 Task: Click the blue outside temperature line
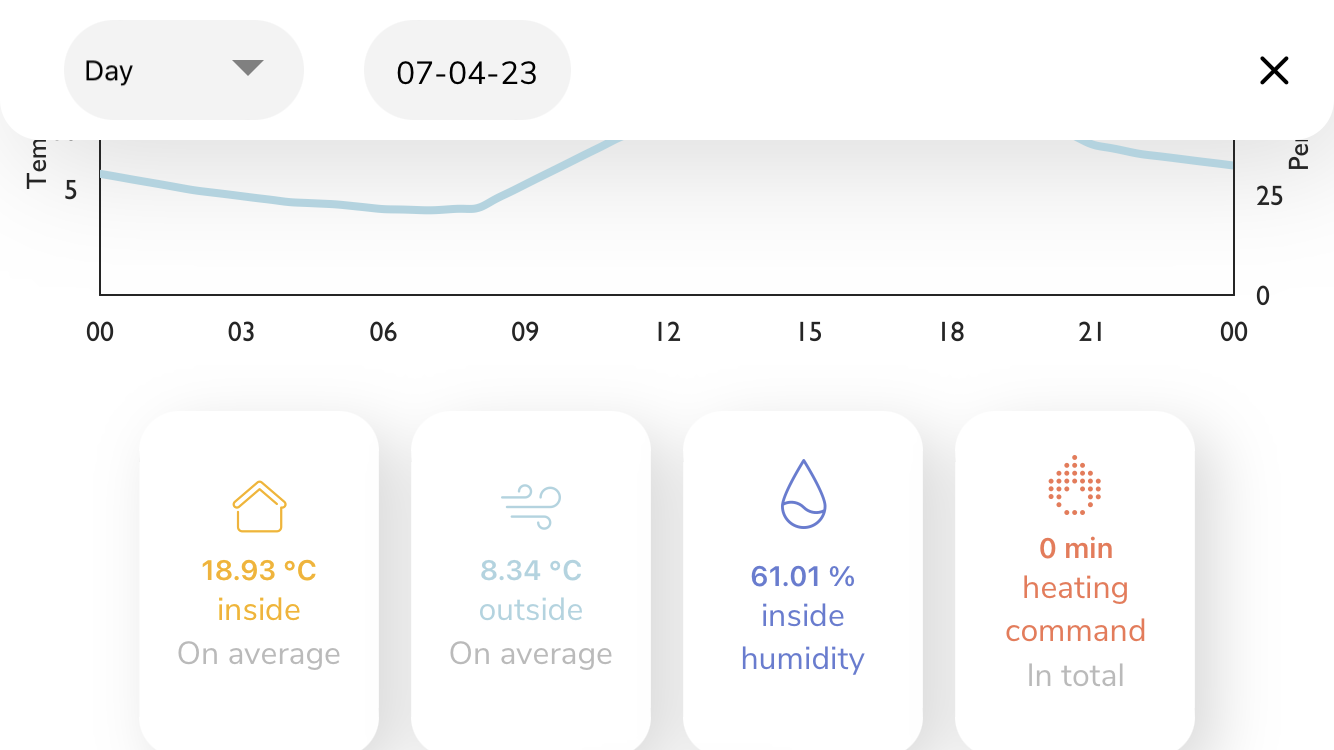click(300, 202)
